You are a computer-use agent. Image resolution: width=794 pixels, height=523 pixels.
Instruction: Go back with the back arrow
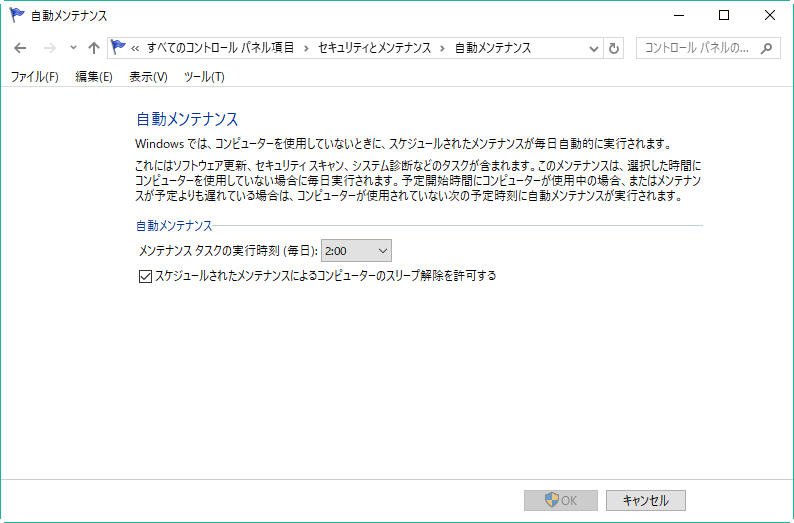20,48
